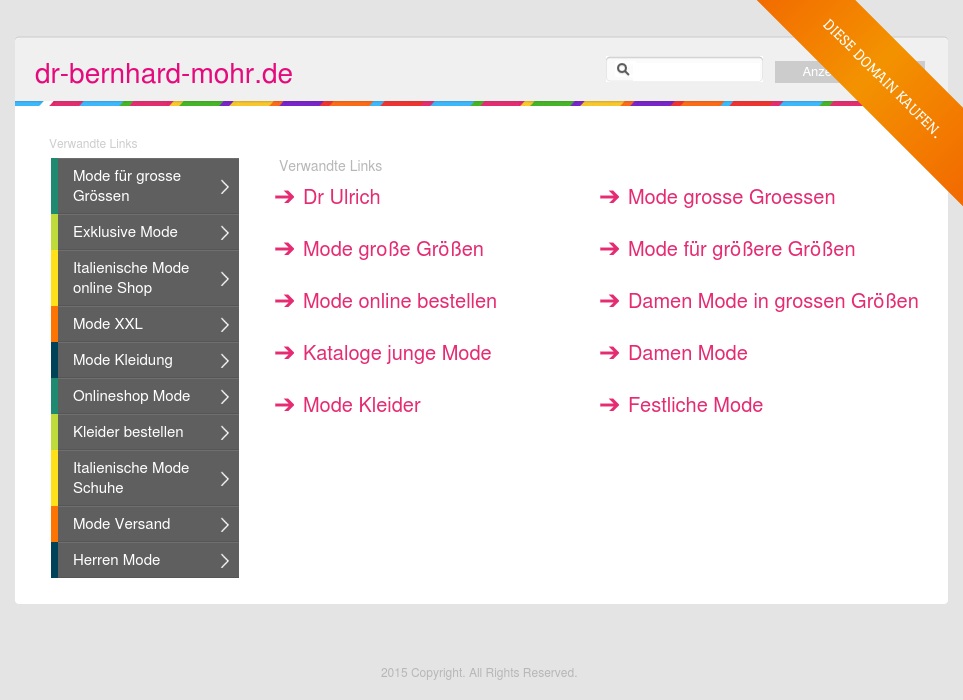Click the arrow icon beside Kataloge junge Mode
The image size is (963, 700).
pyautogui.click(x=285, y=353)
